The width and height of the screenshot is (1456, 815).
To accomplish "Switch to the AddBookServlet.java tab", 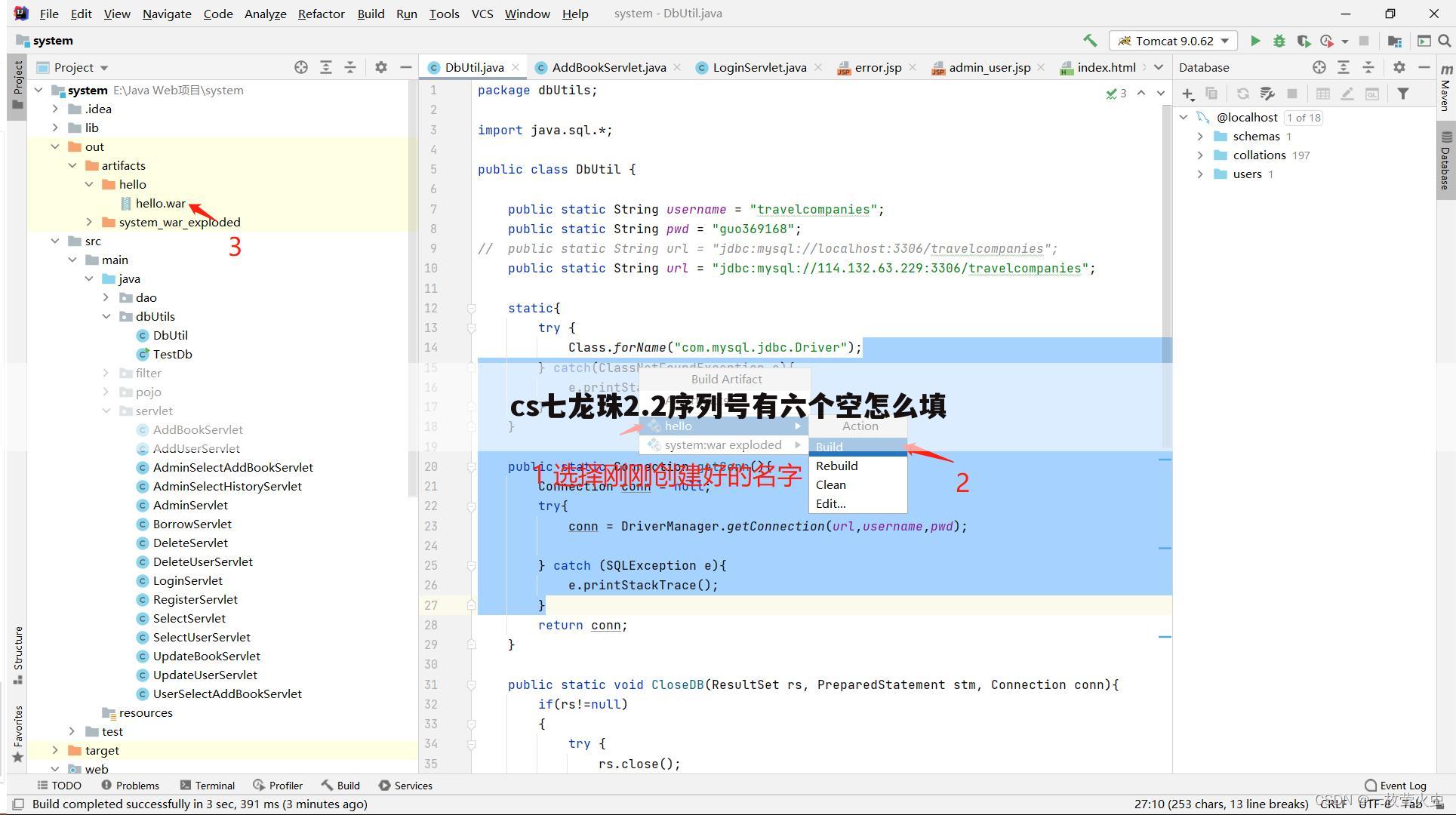I will [608, 67].
